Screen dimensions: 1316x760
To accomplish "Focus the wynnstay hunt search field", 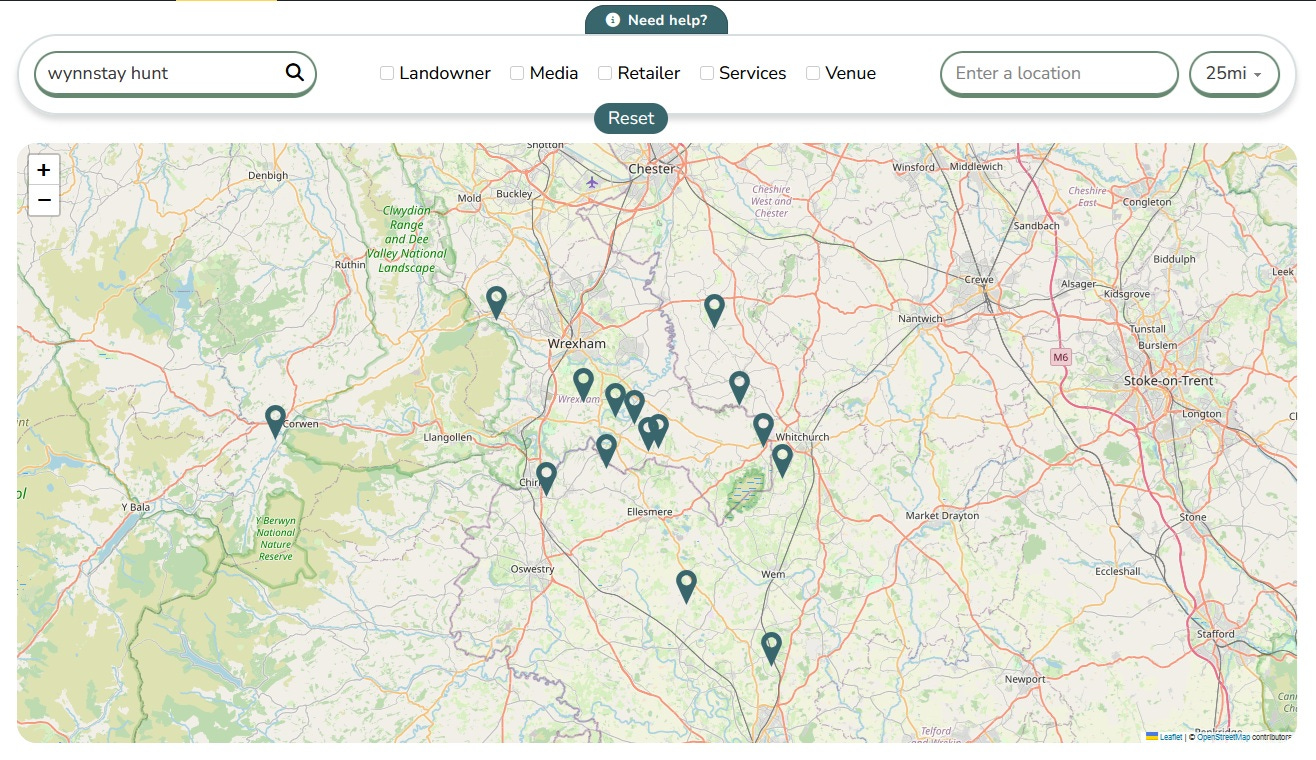I will (x=175, y=73).
